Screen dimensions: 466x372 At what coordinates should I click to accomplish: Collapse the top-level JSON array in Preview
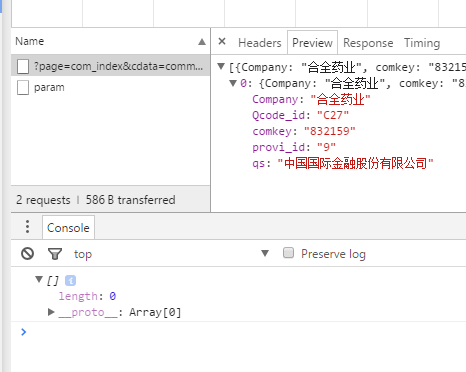[221, 66]
